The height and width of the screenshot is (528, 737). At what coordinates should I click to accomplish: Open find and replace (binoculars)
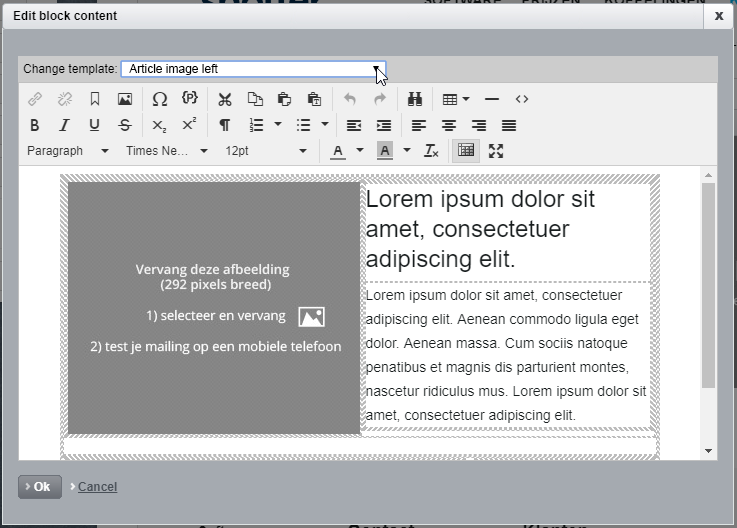[x=415, y=99]
